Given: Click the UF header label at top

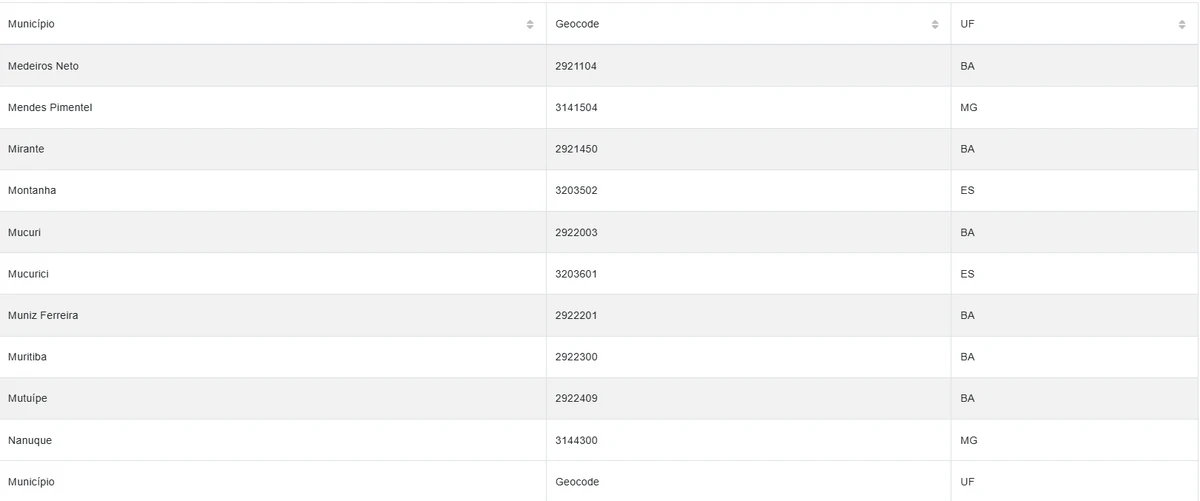Looking at the screenshot, I should coord(967,24).
